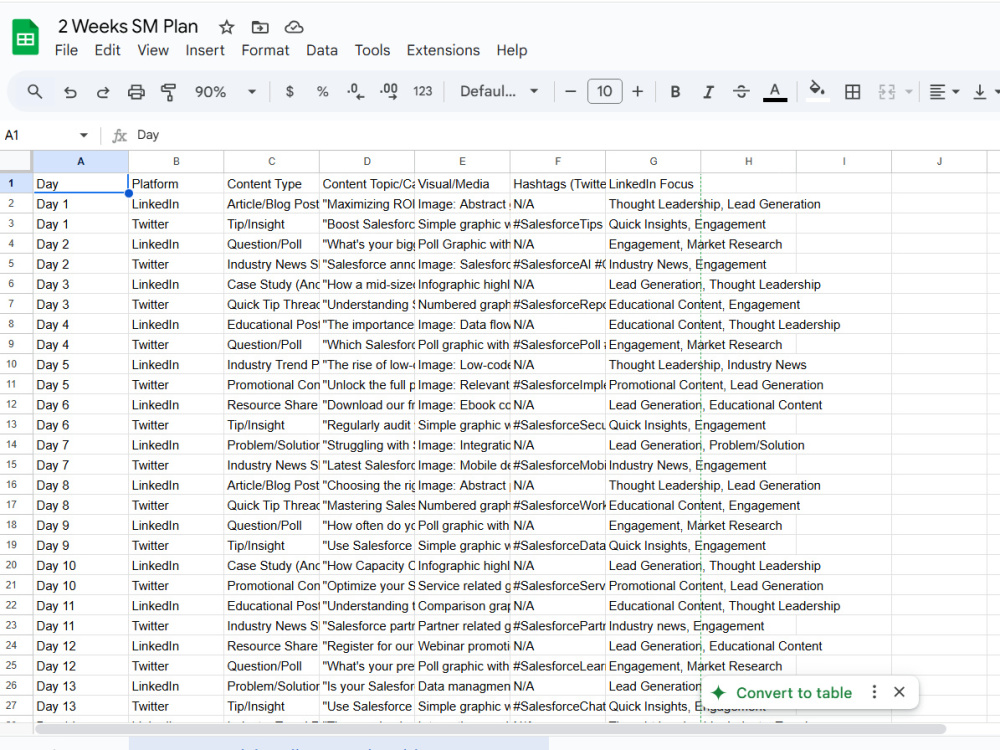The image size is (1000, 750).
Task: Open the Edit menu
Action: tap(107, 50)
